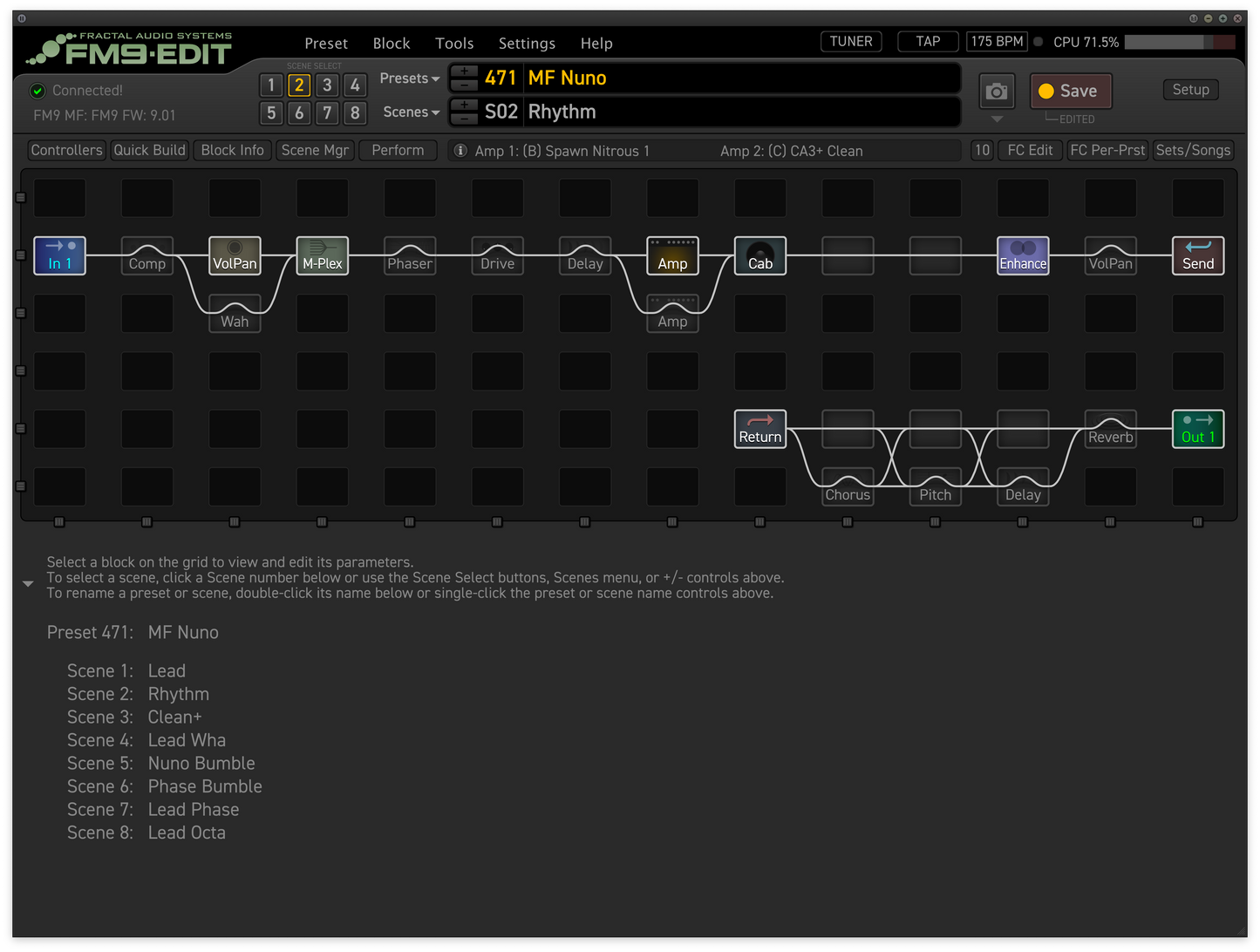Select the In 1 input block
Image resolution: width=1260 pixels, height=952 pixels.
click(x=59, y=255)
